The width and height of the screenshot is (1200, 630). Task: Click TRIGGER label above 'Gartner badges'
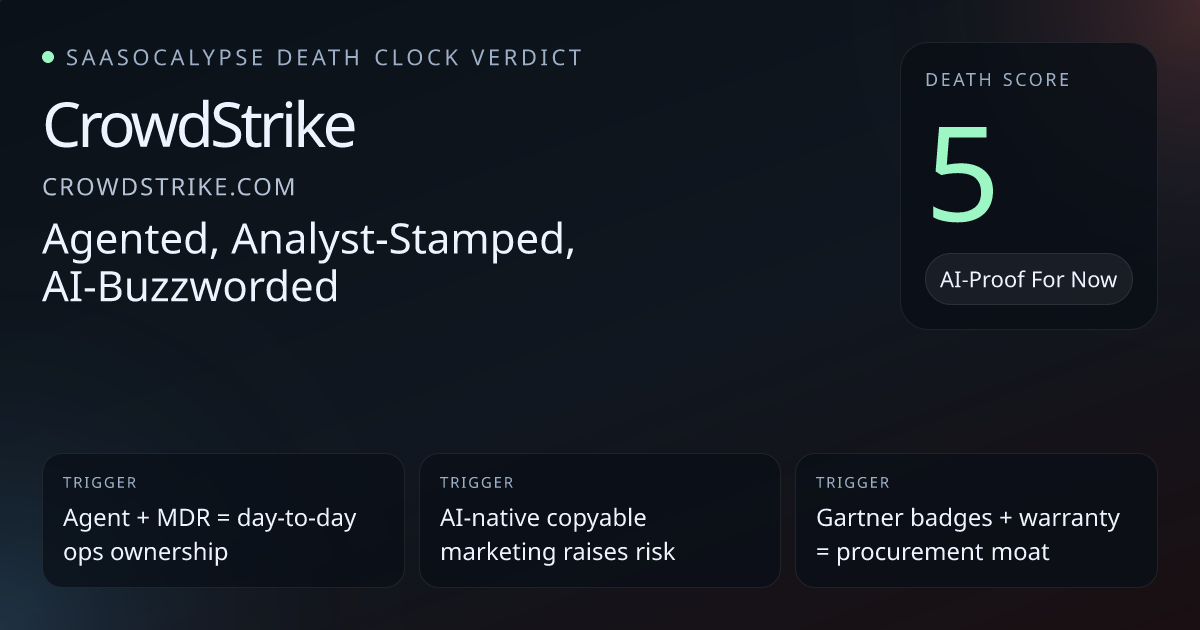click(x=852, y=483)
